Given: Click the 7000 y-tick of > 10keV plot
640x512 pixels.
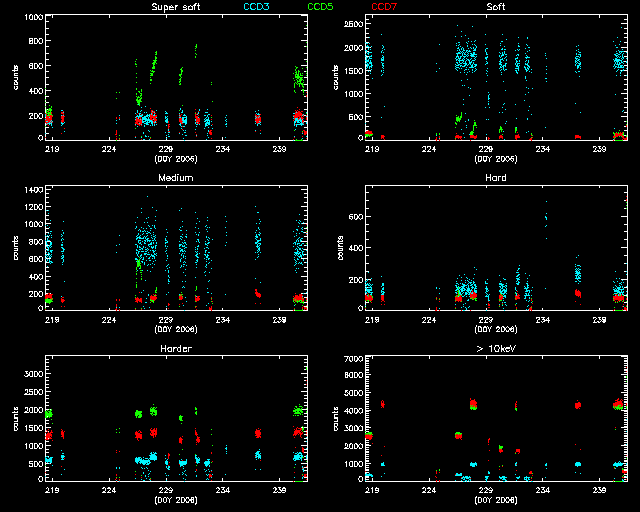Looking at the screenshot, I should coord(353,359).
